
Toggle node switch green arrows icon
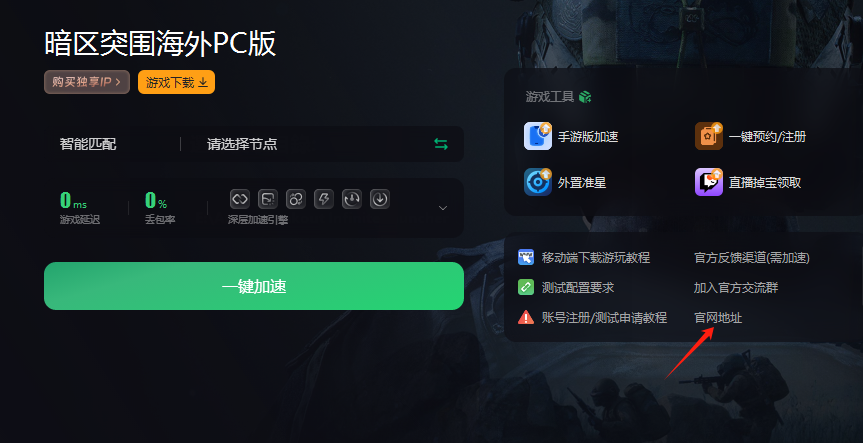(x=441, y=144)
